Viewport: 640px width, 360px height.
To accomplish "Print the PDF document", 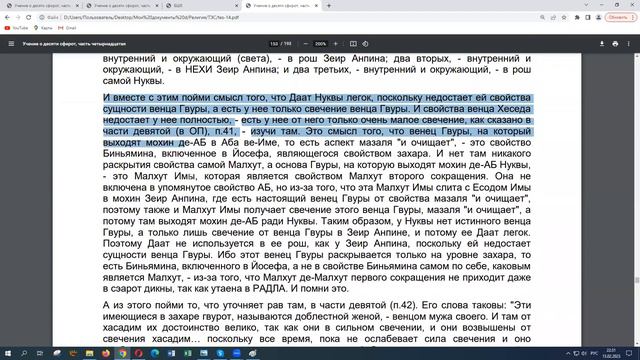I will (x=615, y=44).
